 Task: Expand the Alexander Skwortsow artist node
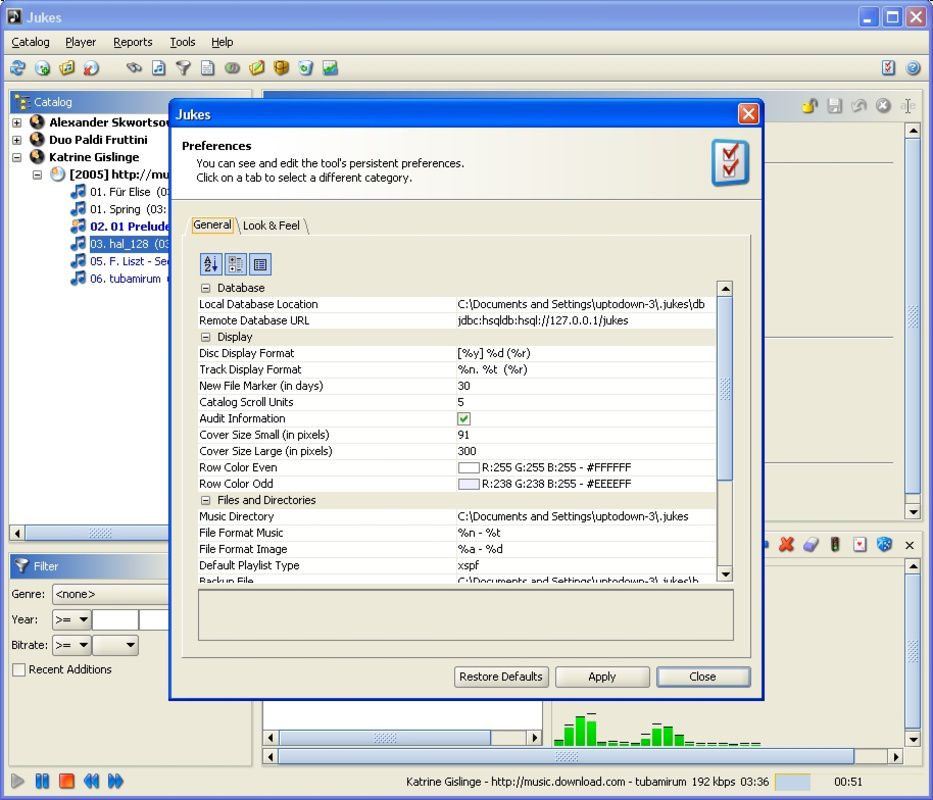coord(17,123)
